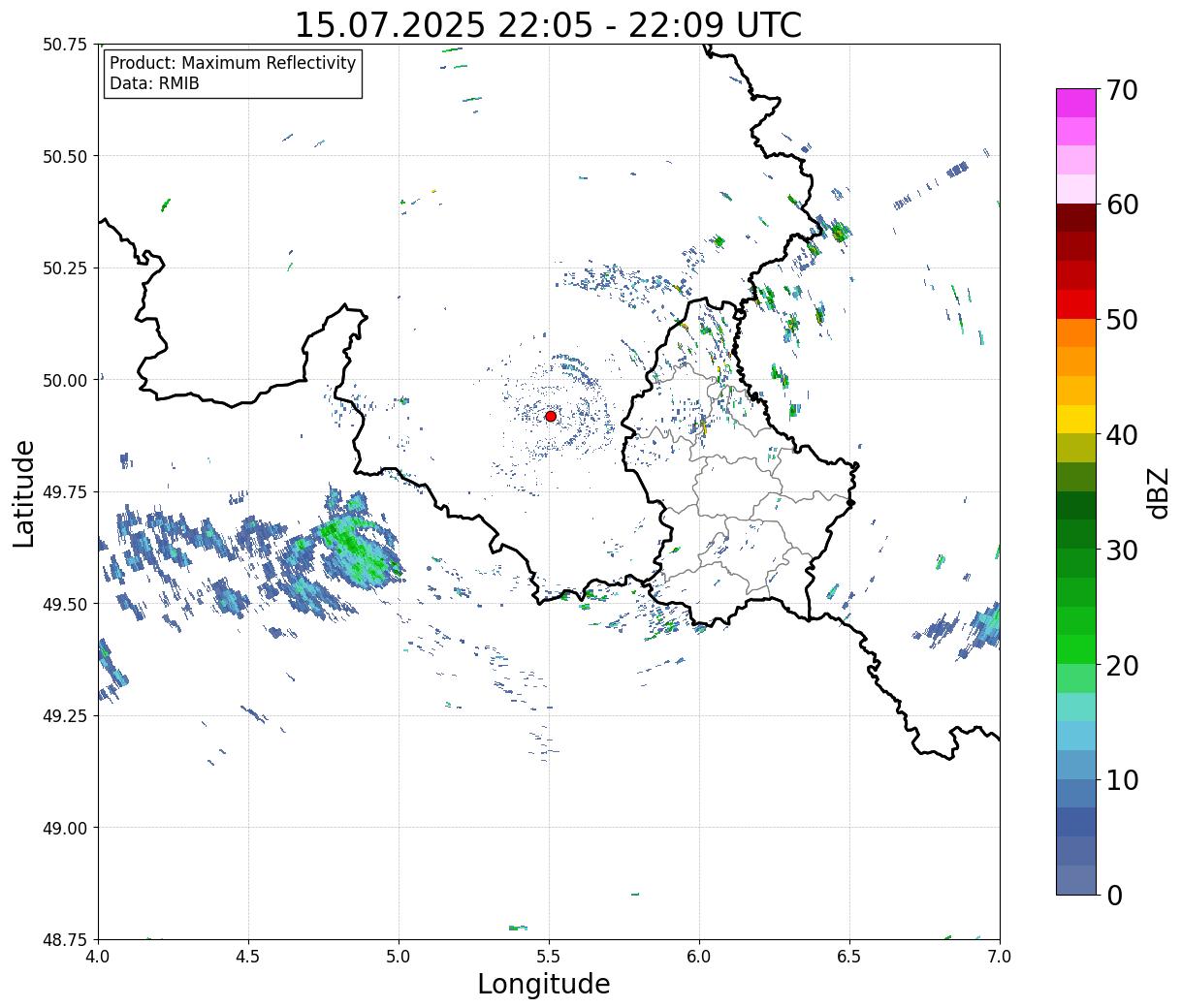Click the darkest green colorbar segment
The image size is (1182, 1008).
(x=1076, y=505)
